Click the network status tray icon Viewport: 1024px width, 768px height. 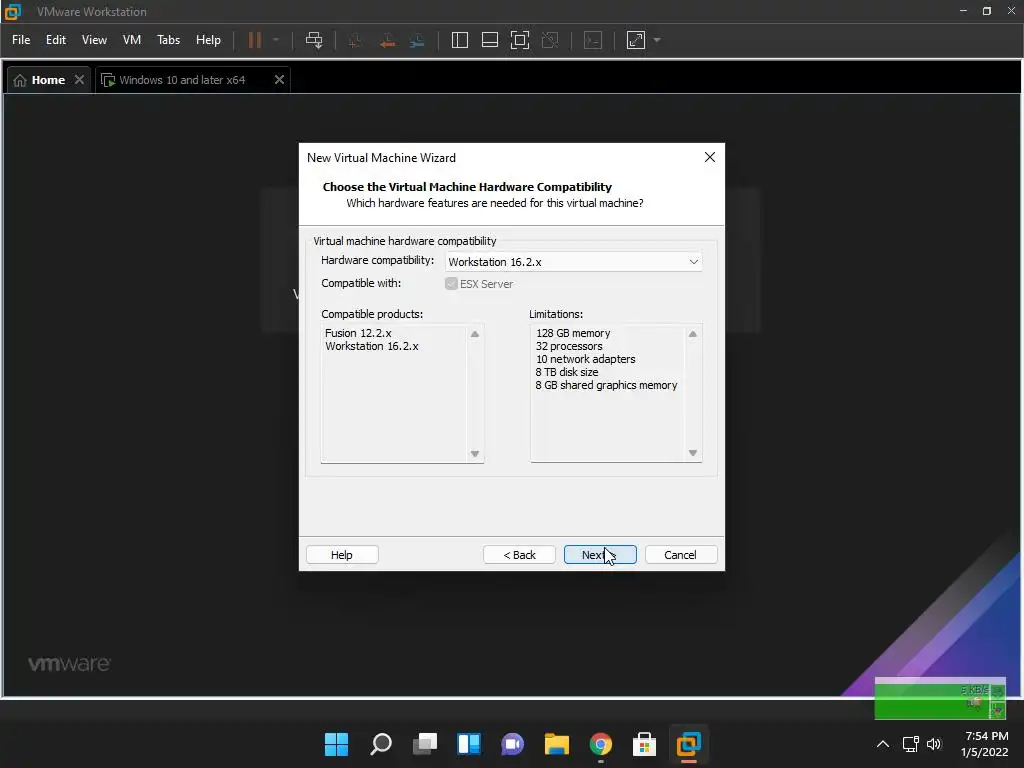click(x=910, y=744)
